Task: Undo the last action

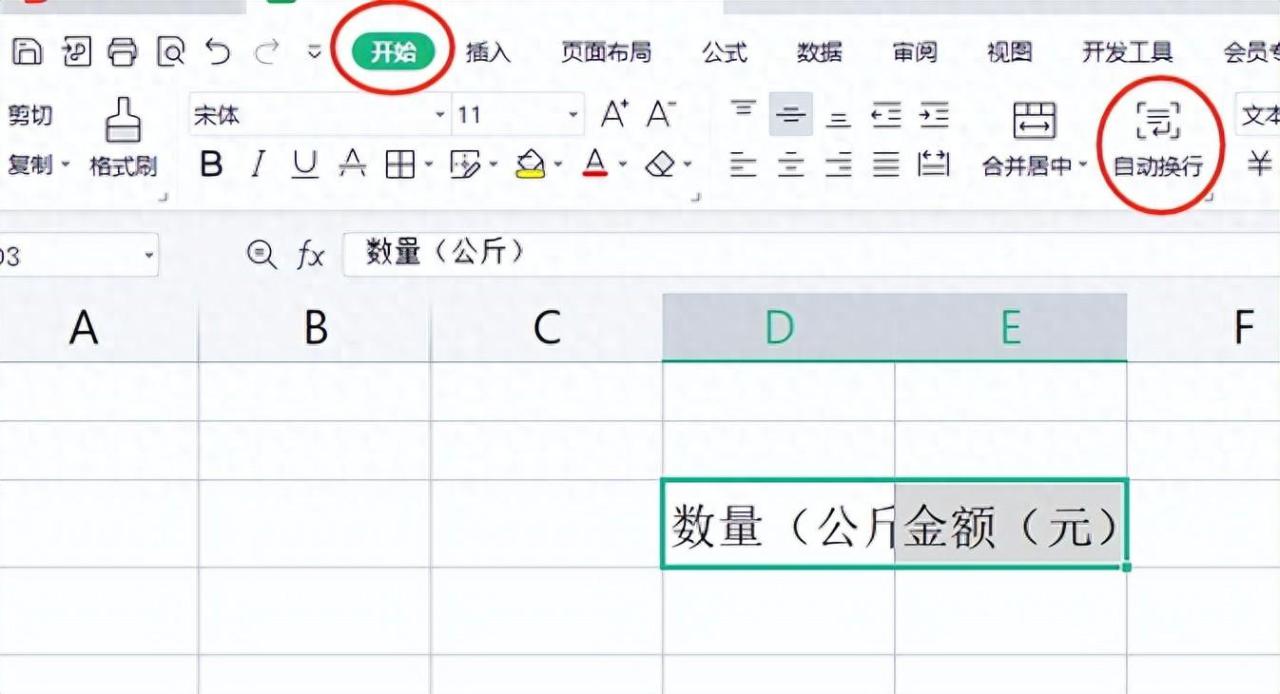Action: (x=217, y=51)
